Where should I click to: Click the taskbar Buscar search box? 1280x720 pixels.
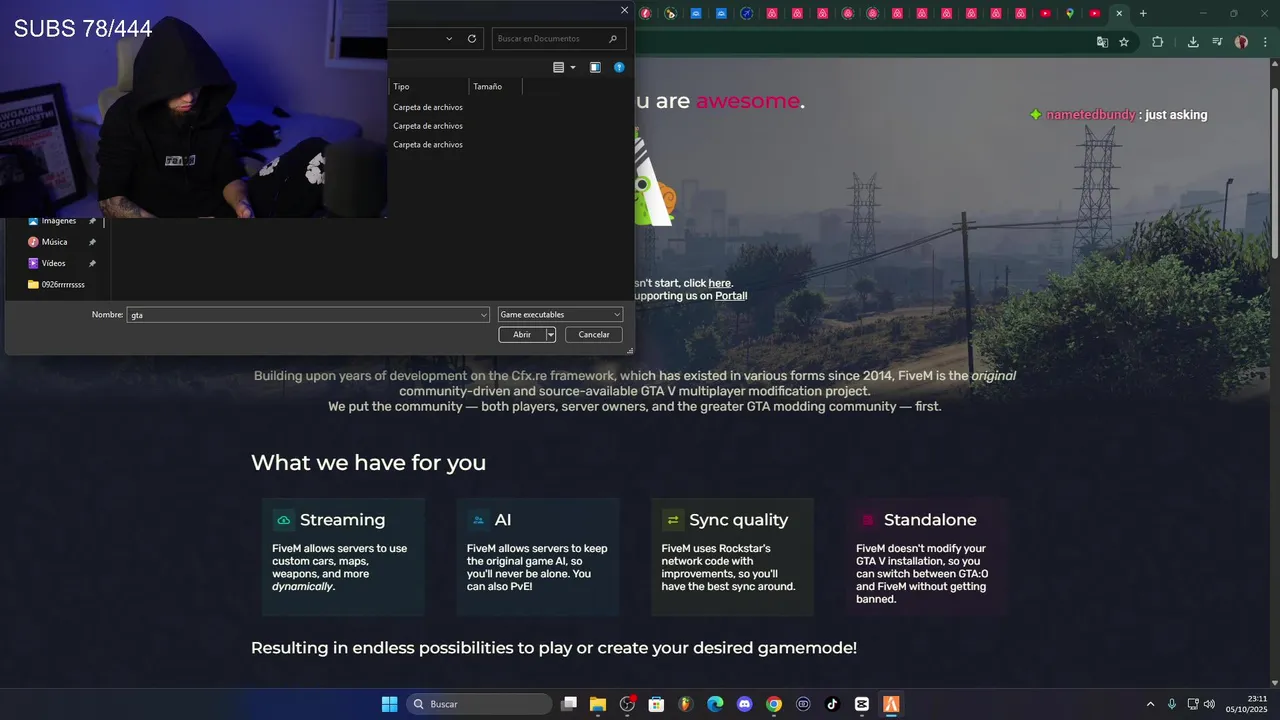click(479, 704)
